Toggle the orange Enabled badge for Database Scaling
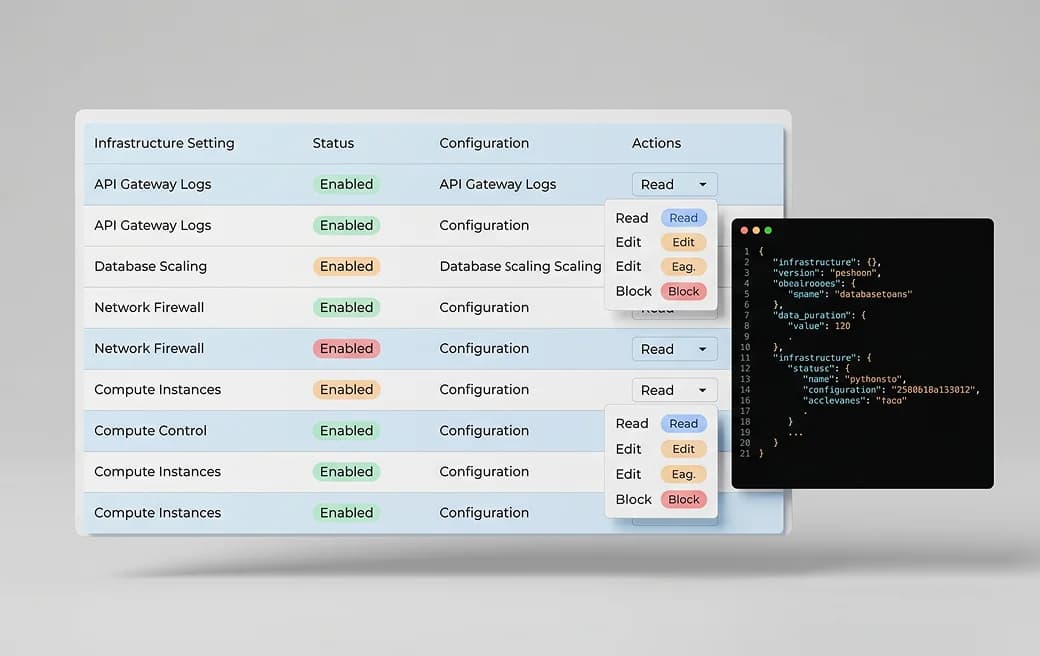The width and height of the screenshot is (1040, 656). click(x=346, y=266)
